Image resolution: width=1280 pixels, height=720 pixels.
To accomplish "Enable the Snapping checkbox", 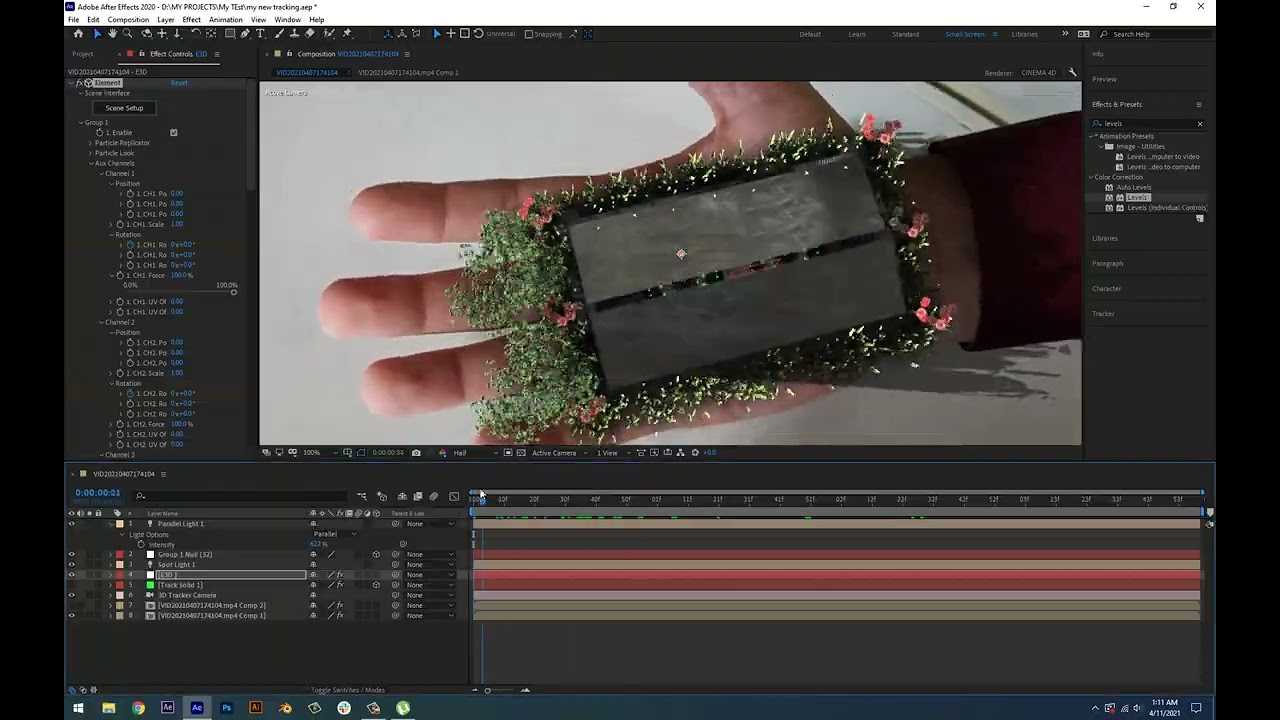I will click(529, 34).
